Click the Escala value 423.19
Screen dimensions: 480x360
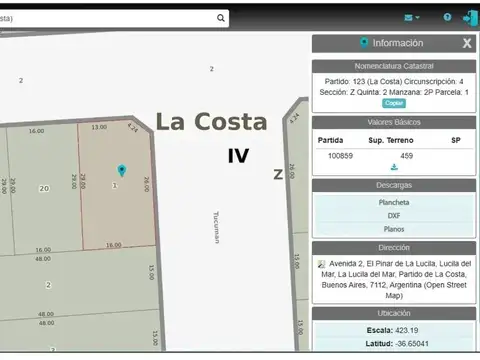point(407,330)
